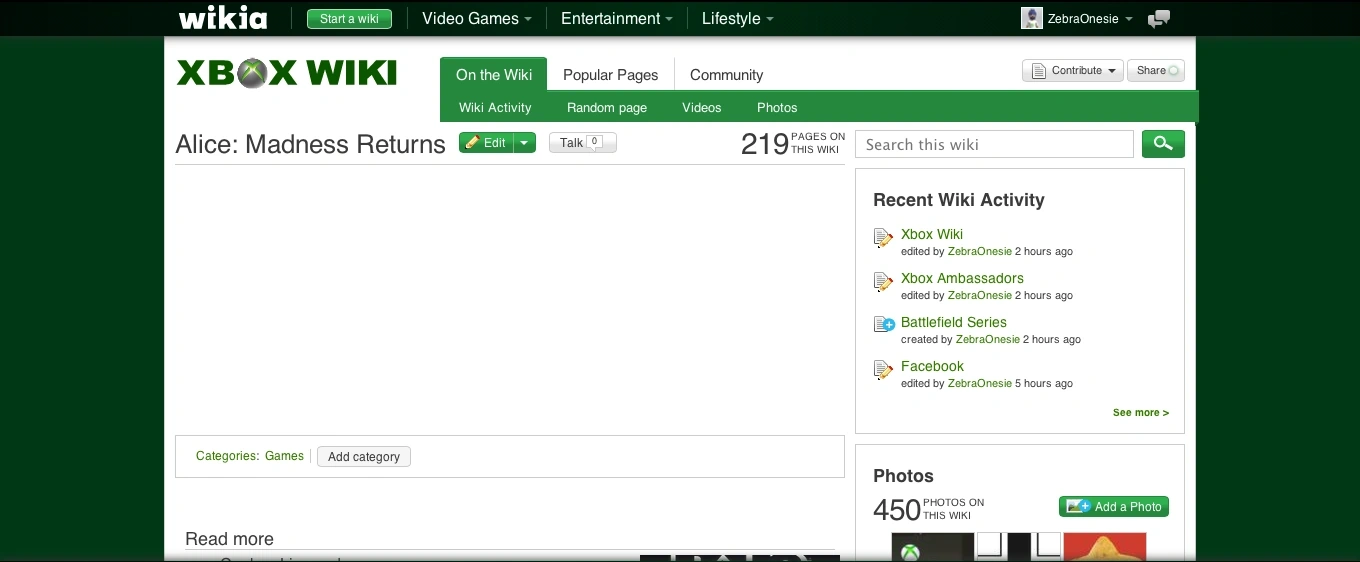Image resolution: width=1360 pixels, height=562 pixels.
Task: Click the Talk comment count bubble
Action: (595, 142)
